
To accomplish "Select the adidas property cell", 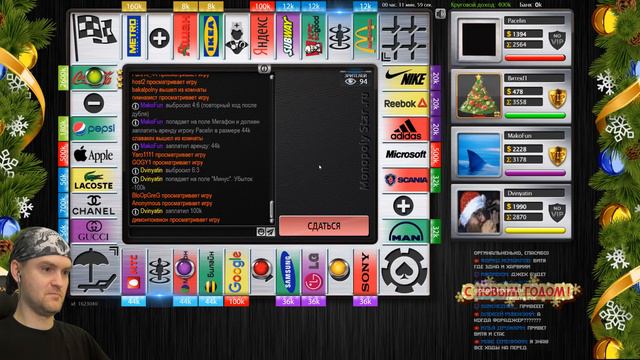I will (405, 129).
